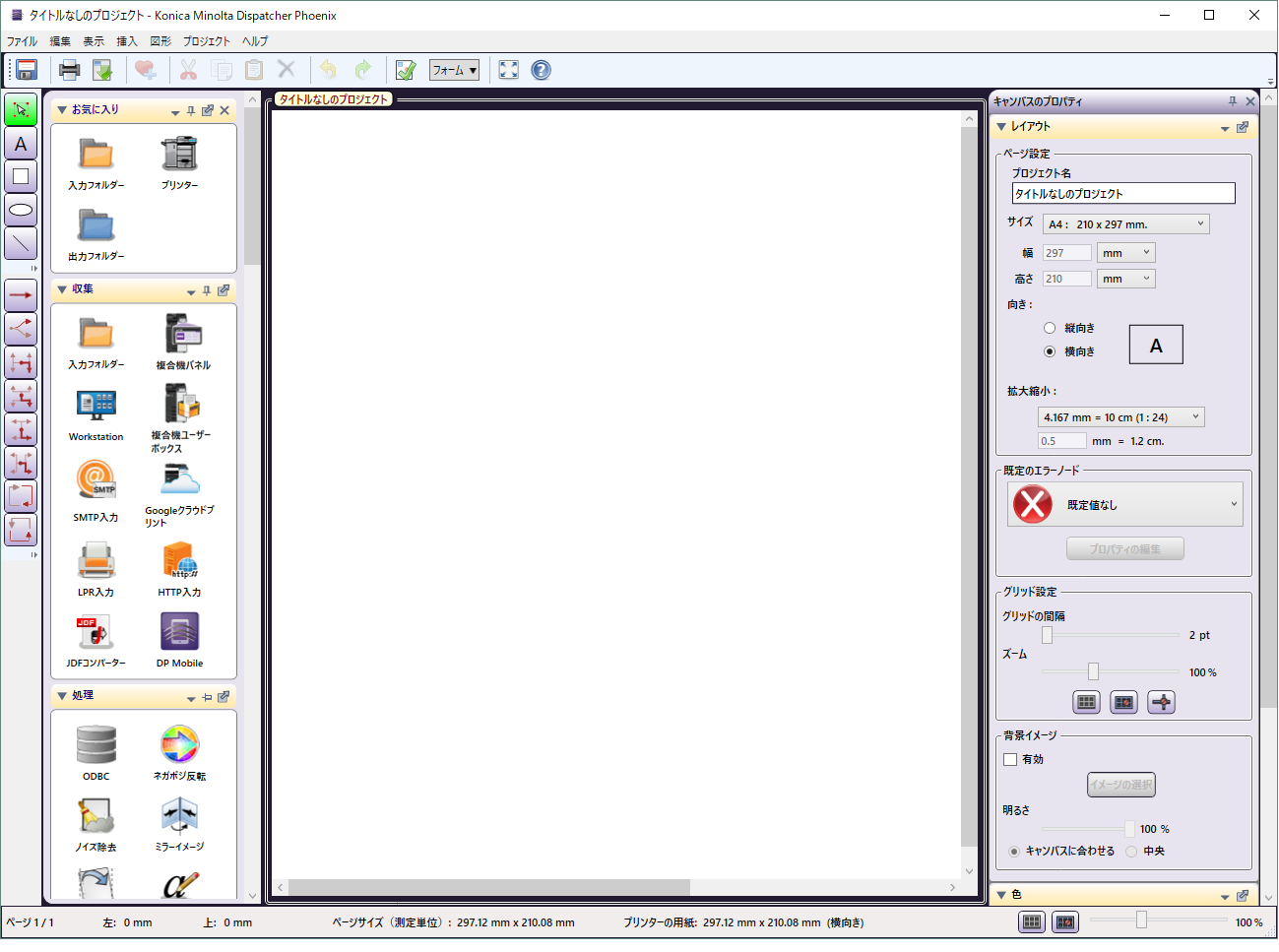Open the サイズ A4 dropdown
This screenshot has height=952, width=1279.
click(1125, 224)
